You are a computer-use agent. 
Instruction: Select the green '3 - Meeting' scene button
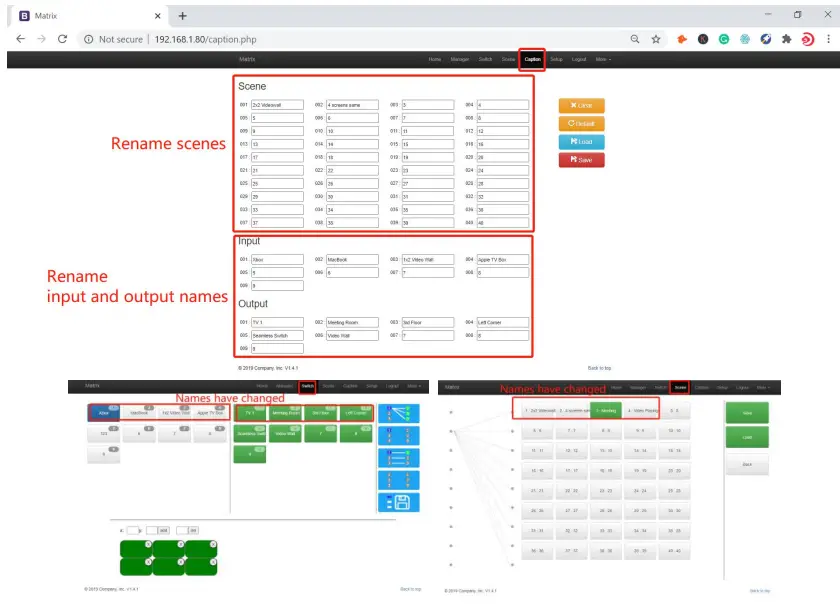605,411
